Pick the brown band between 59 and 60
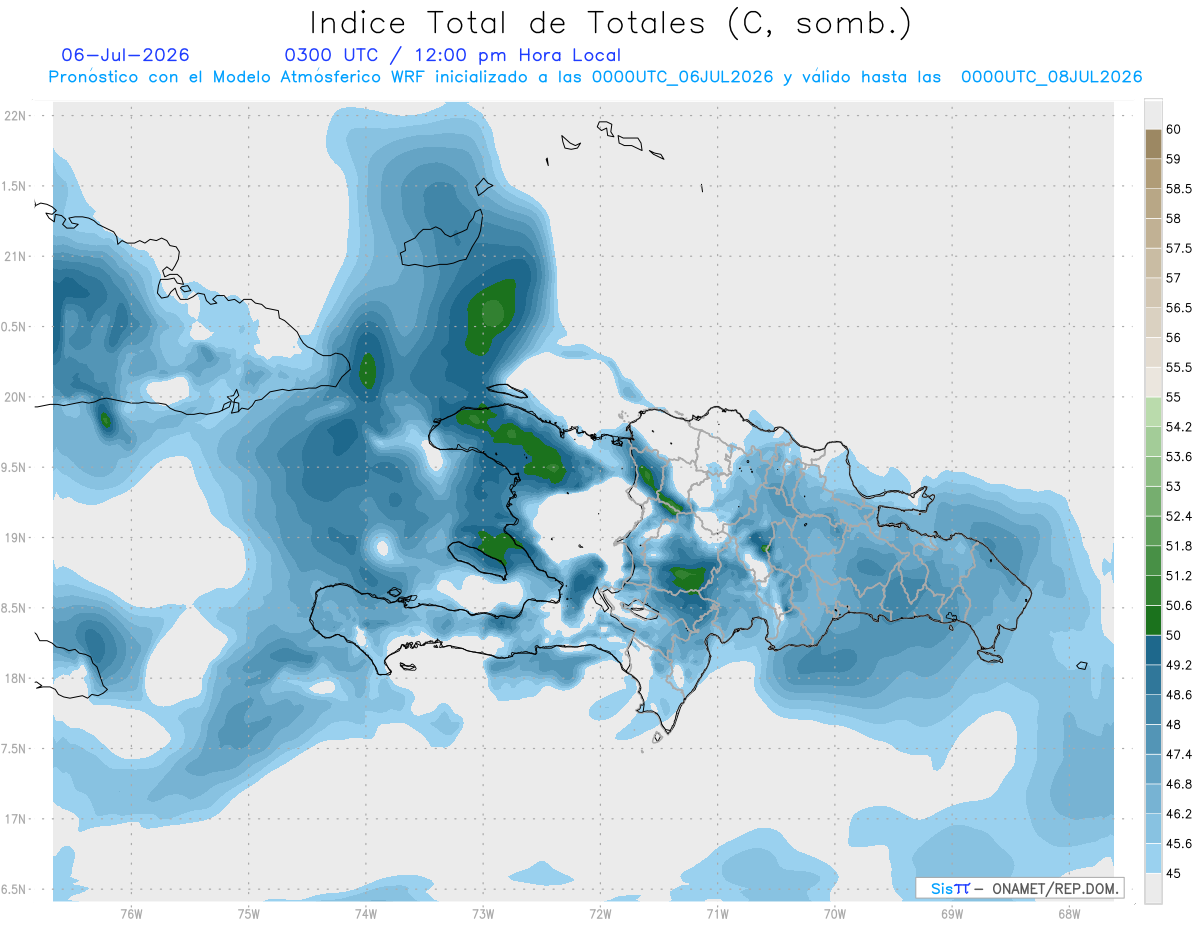 1153,144
